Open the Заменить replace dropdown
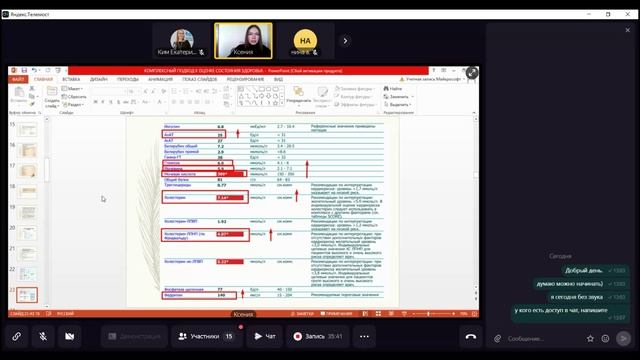 399,97
